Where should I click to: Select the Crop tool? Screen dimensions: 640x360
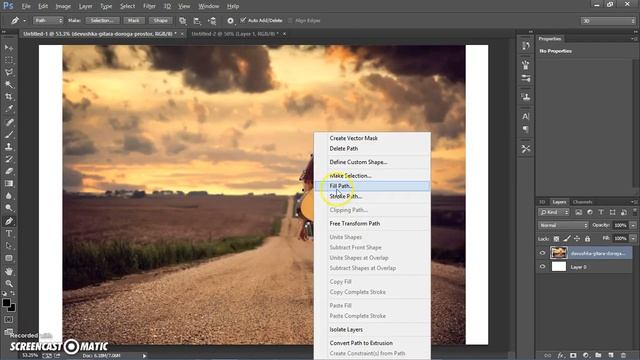pyautogui.click(x=9, y=97)
